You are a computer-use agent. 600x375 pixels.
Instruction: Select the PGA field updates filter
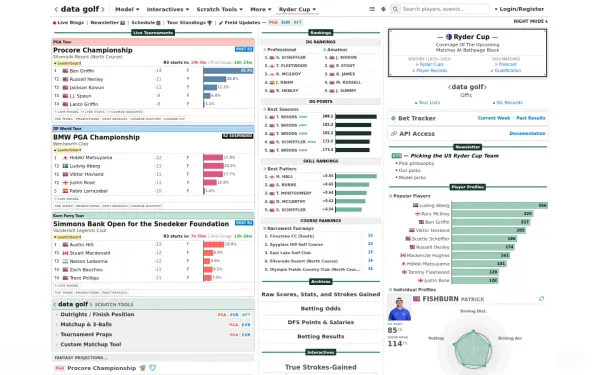(x=273, y=22)
